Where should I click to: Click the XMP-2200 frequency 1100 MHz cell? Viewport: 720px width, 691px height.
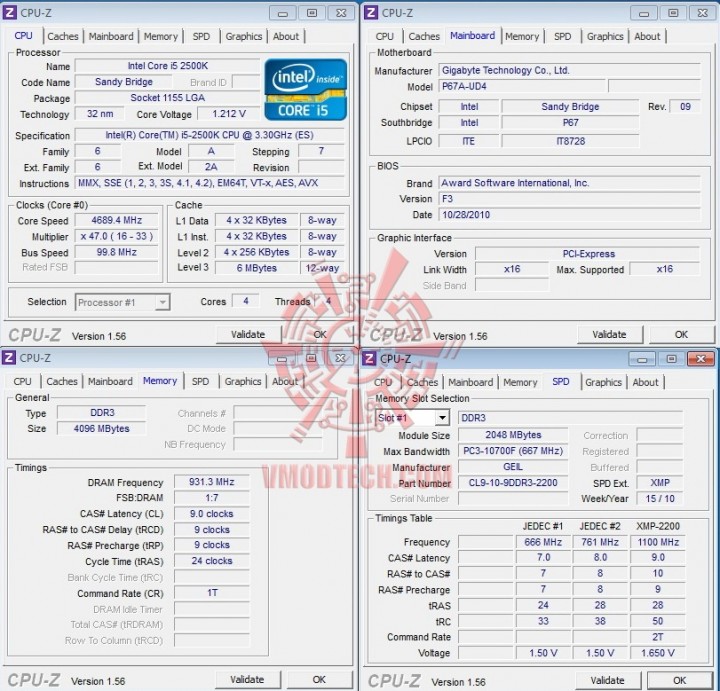pyautogui.click(x=658, y=542)
